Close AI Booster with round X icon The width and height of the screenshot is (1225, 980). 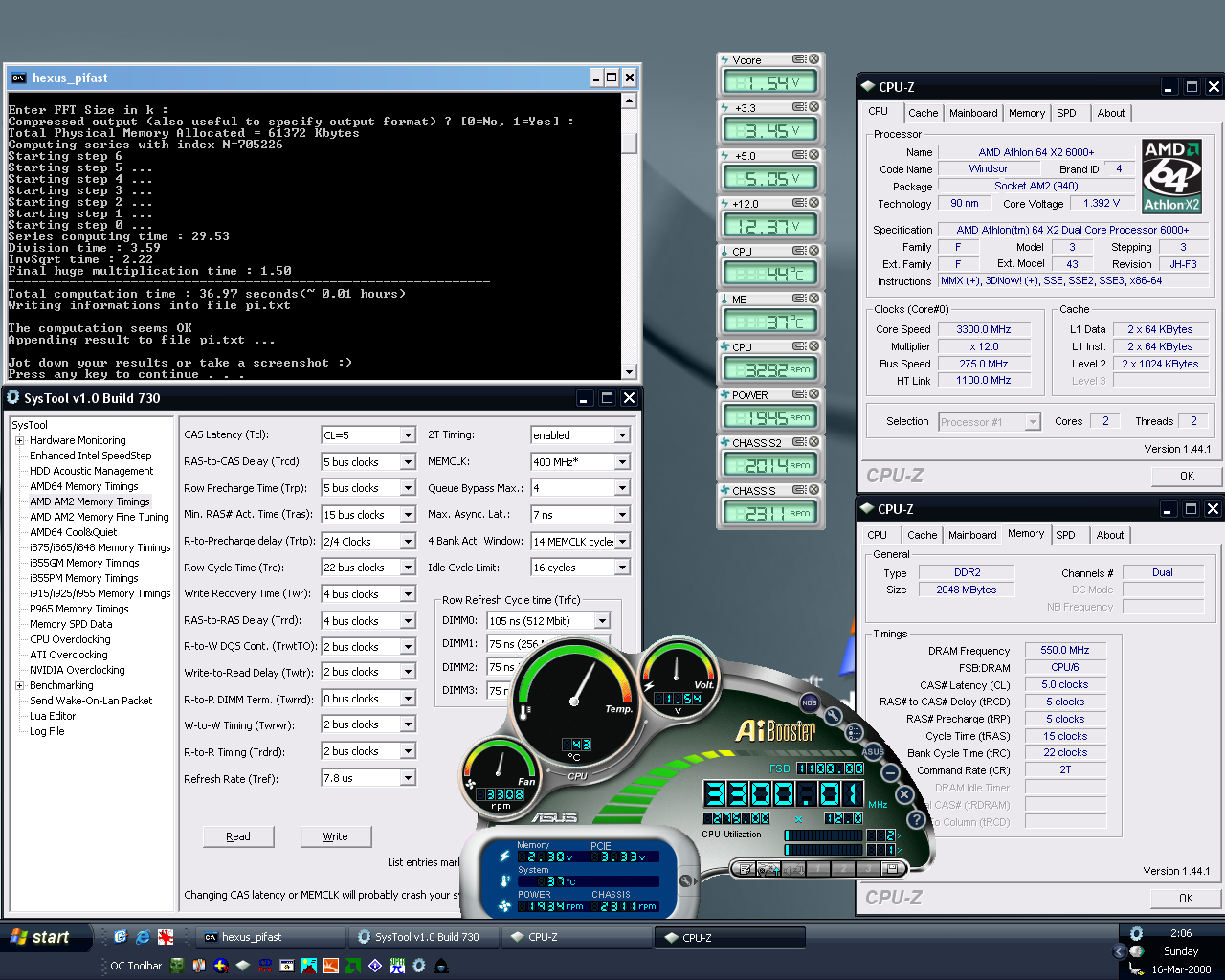pos(904,794)
